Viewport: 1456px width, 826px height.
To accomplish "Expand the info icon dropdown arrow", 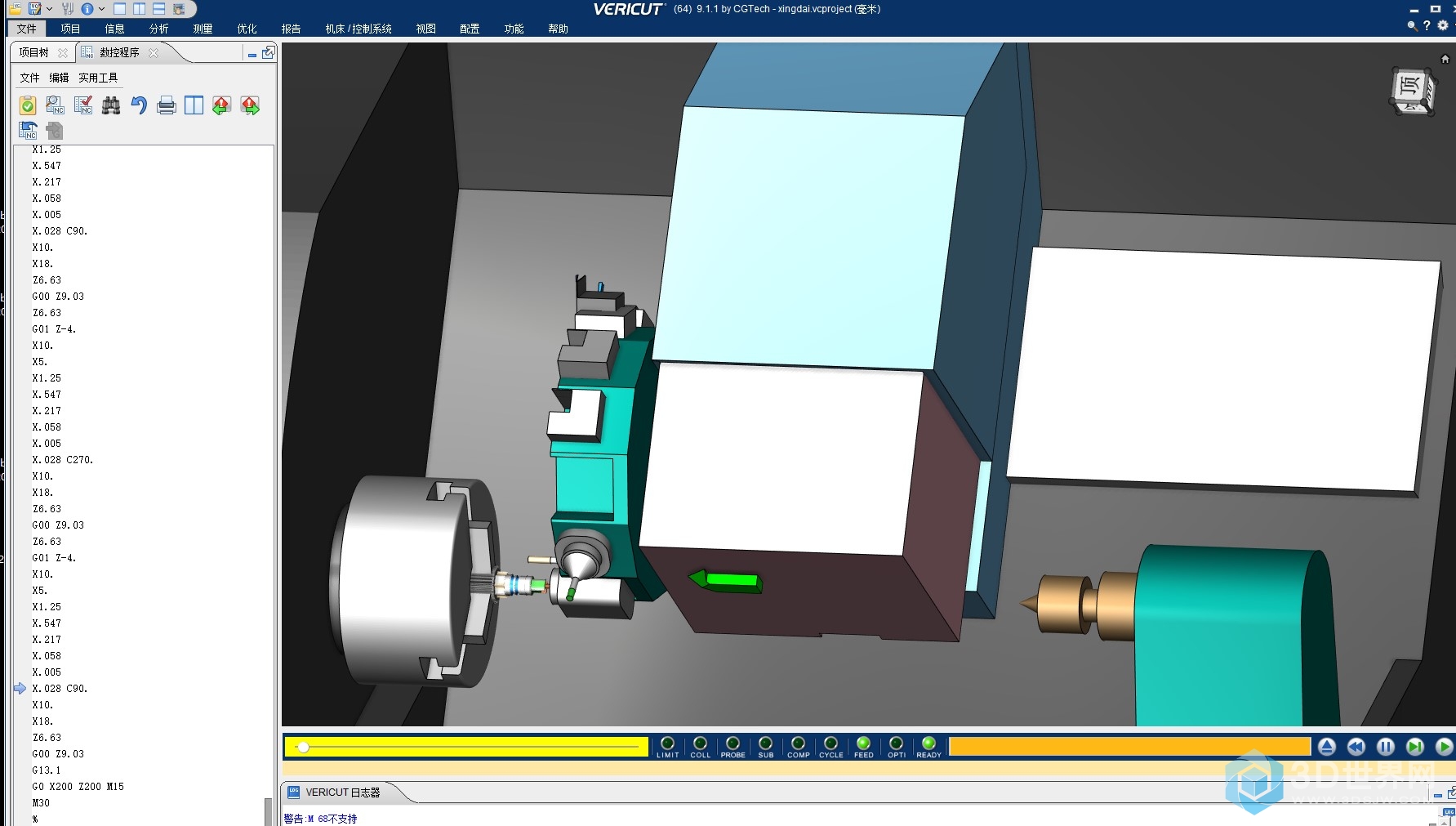I will (101, 9).
